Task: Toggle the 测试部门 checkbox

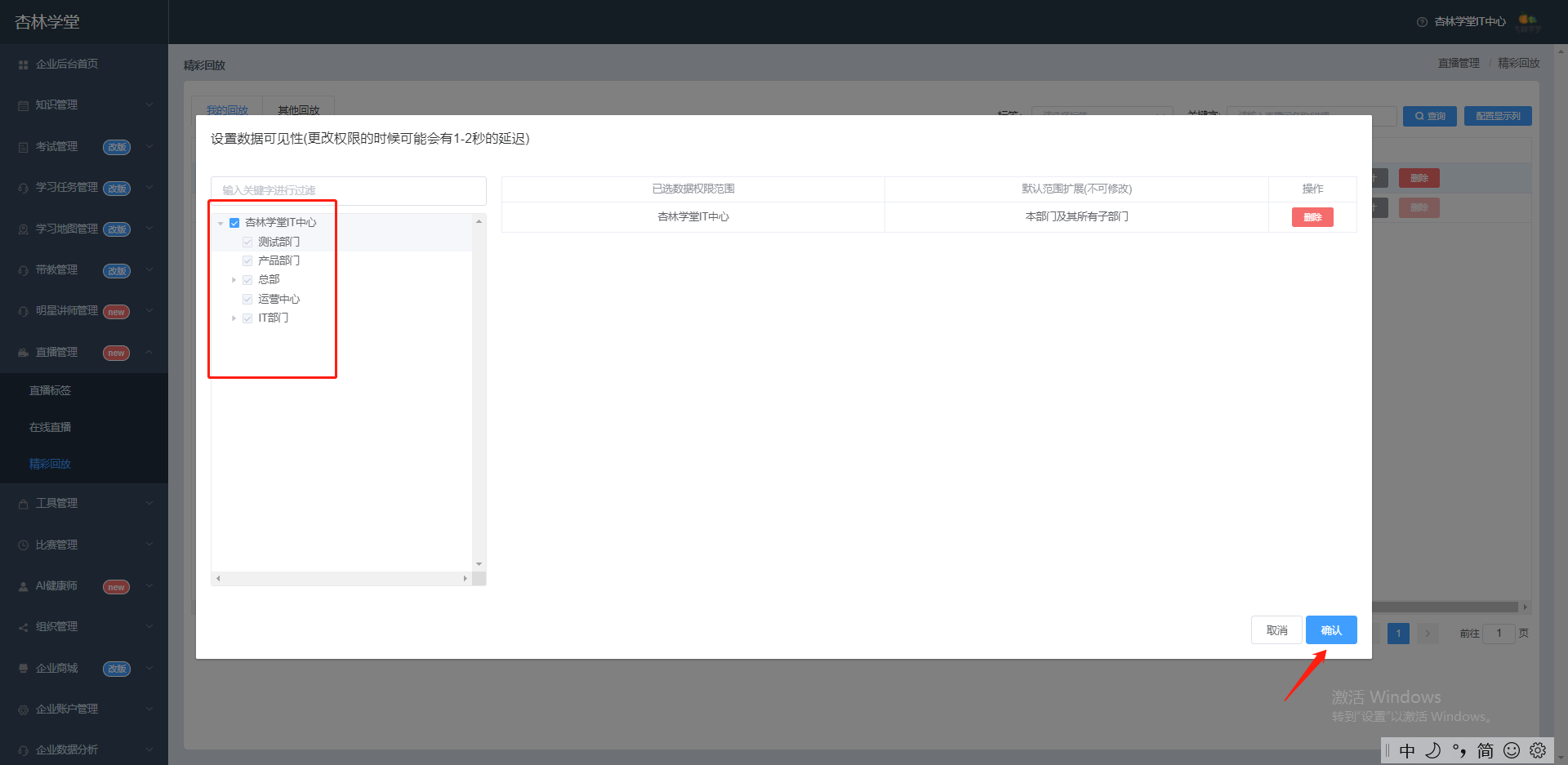Action: point(247,242)
